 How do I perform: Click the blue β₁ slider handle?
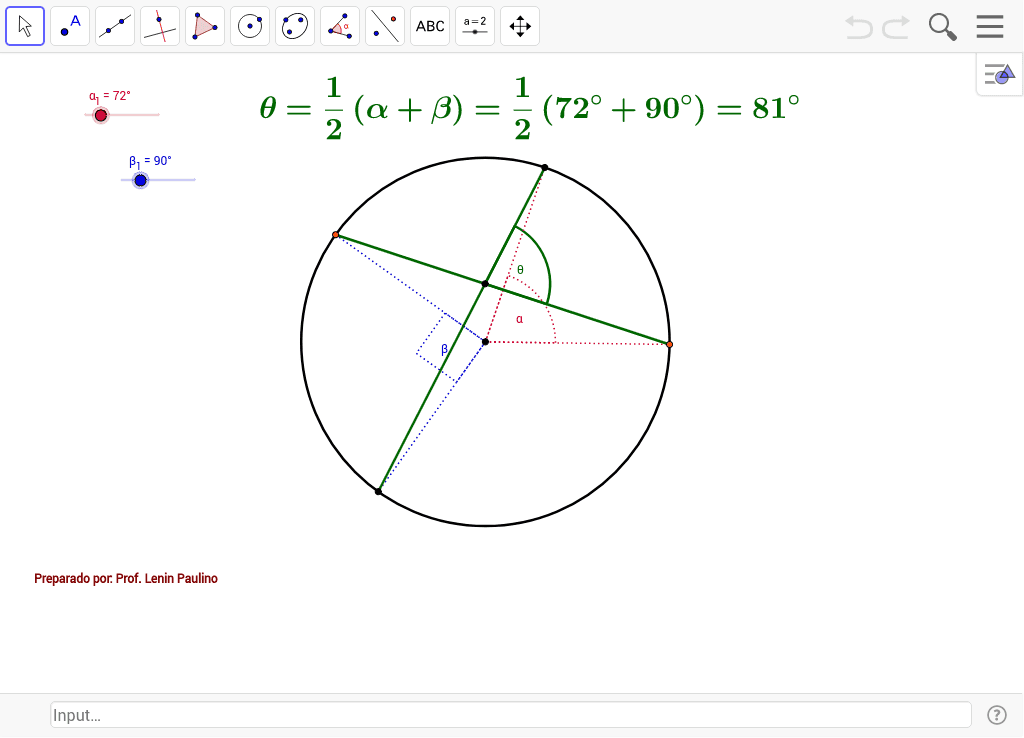(140, 180)
